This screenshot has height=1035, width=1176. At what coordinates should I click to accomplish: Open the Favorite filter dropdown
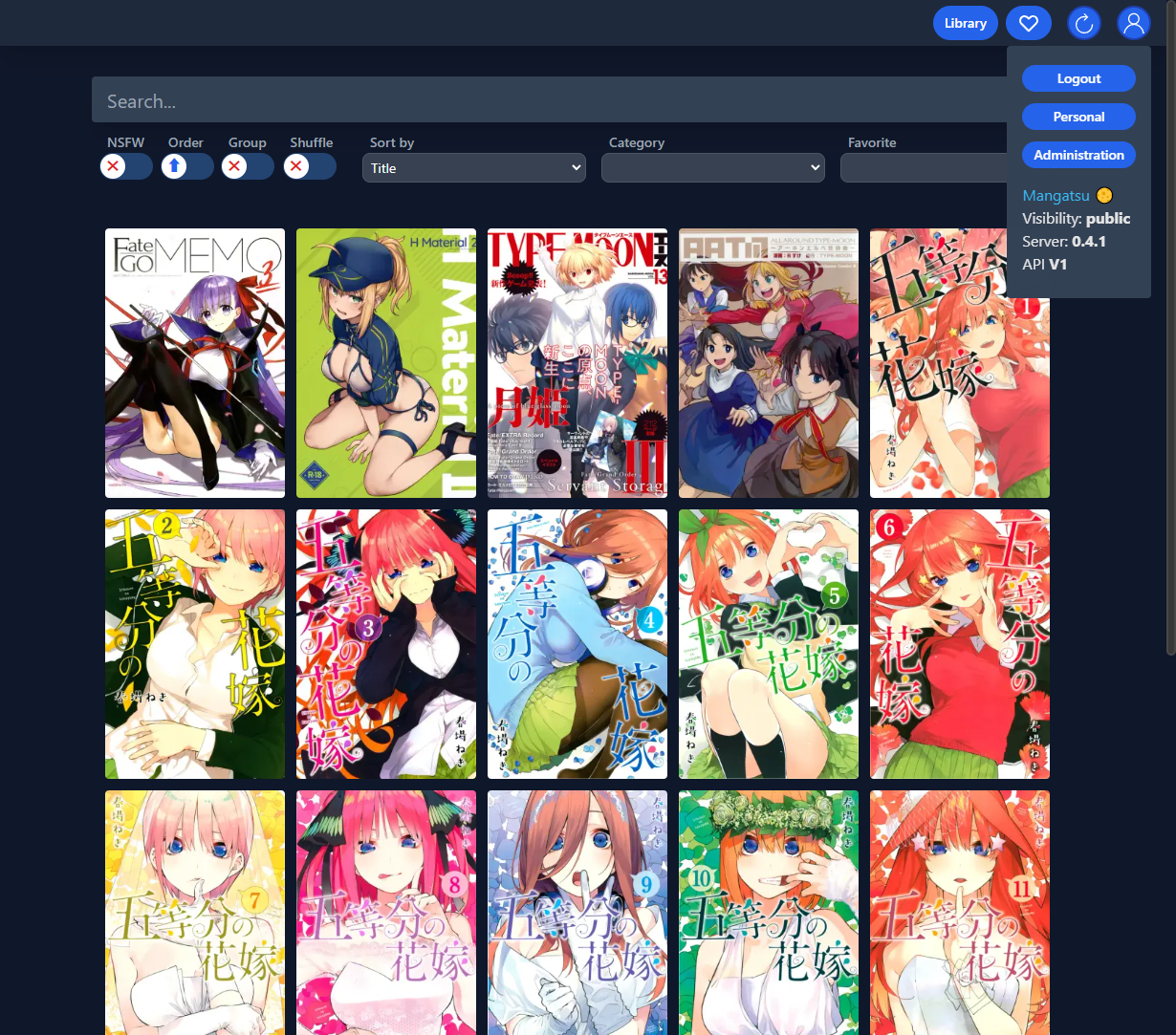coord(924,168)
